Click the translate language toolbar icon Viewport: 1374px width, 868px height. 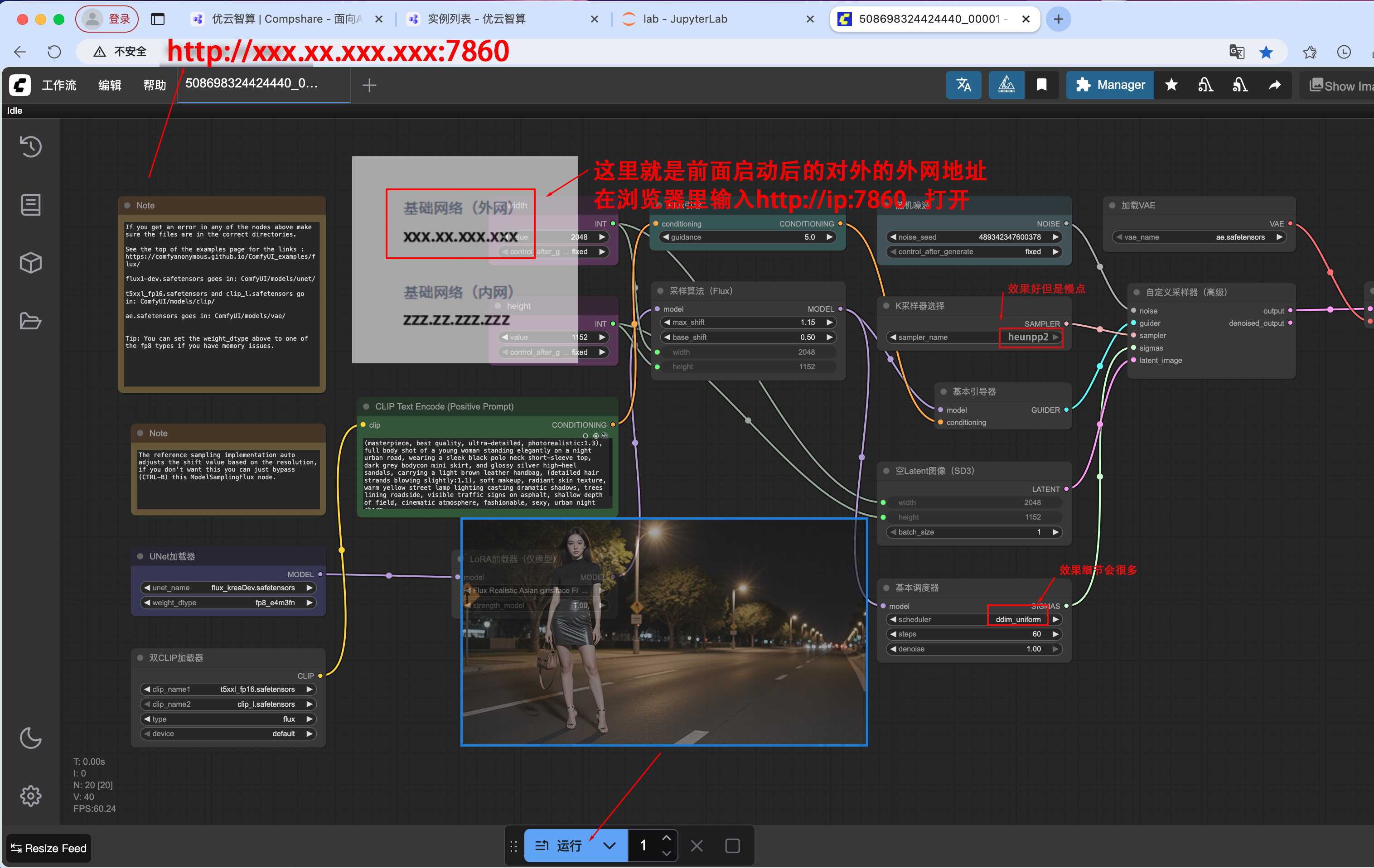point(964,85)
